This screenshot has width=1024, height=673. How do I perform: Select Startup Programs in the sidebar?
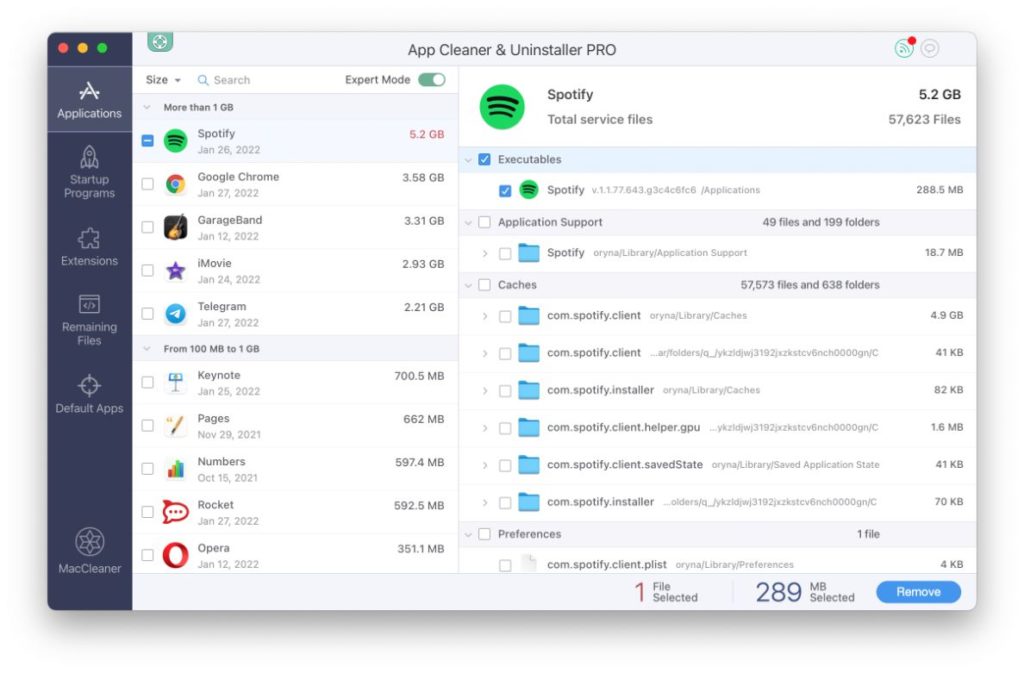tap(88, 172)
